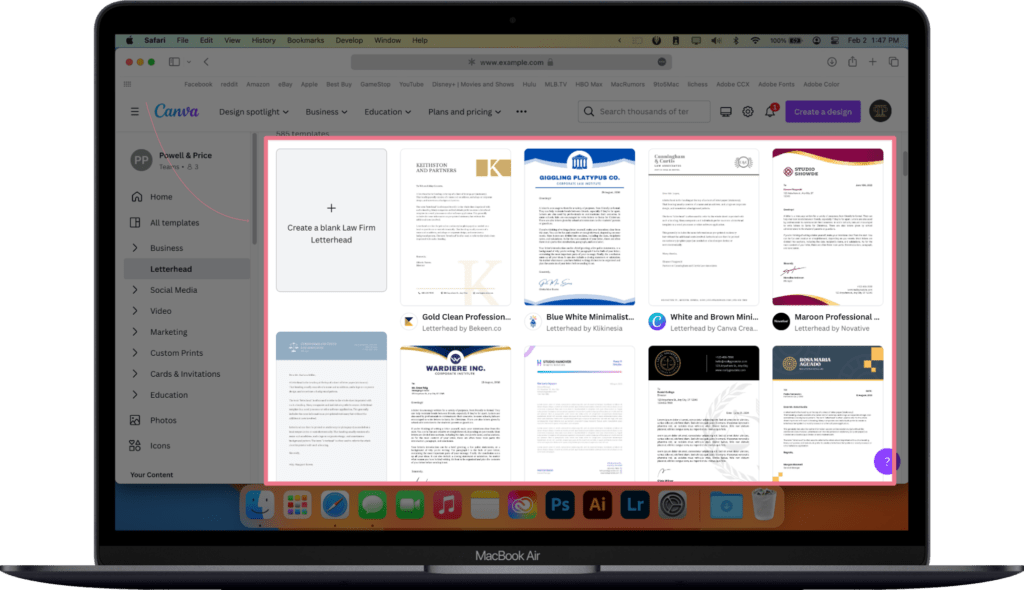Show Safari tab overview
Image resolution: width=1024 pixels, height=590 pixels.
tap(893, 62)
